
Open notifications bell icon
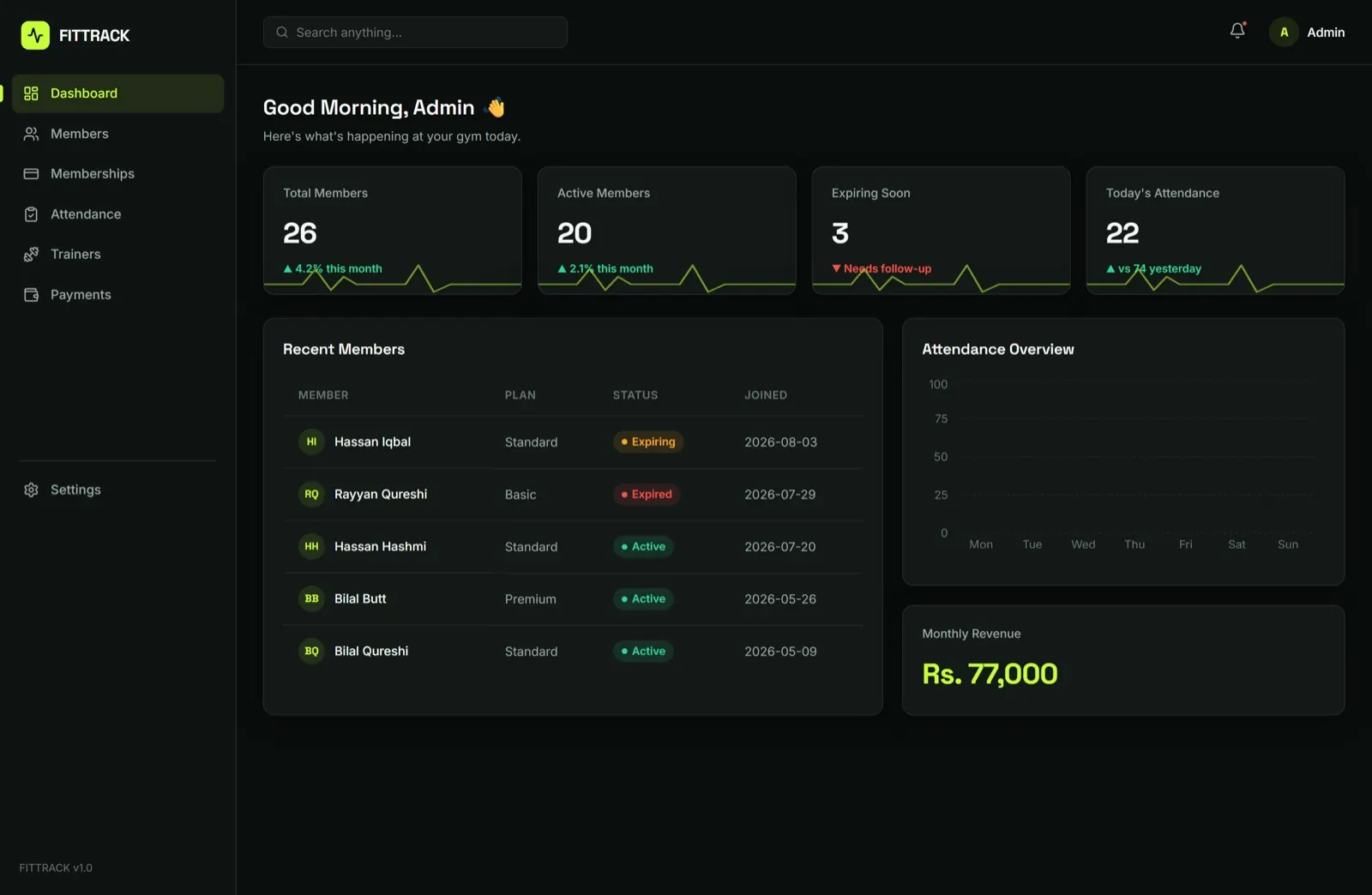pyautogui.click(x=1237, y=32)
